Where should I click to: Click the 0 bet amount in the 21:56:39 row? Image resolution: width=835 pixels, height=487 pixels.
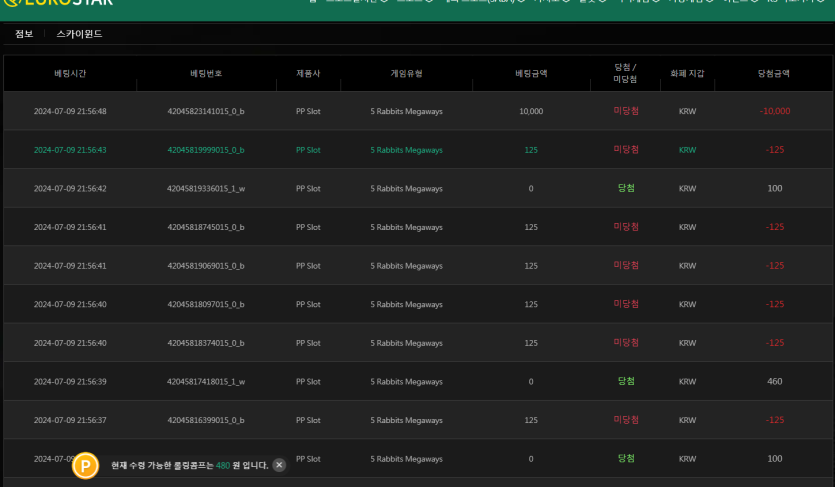[x=531, y=382]
